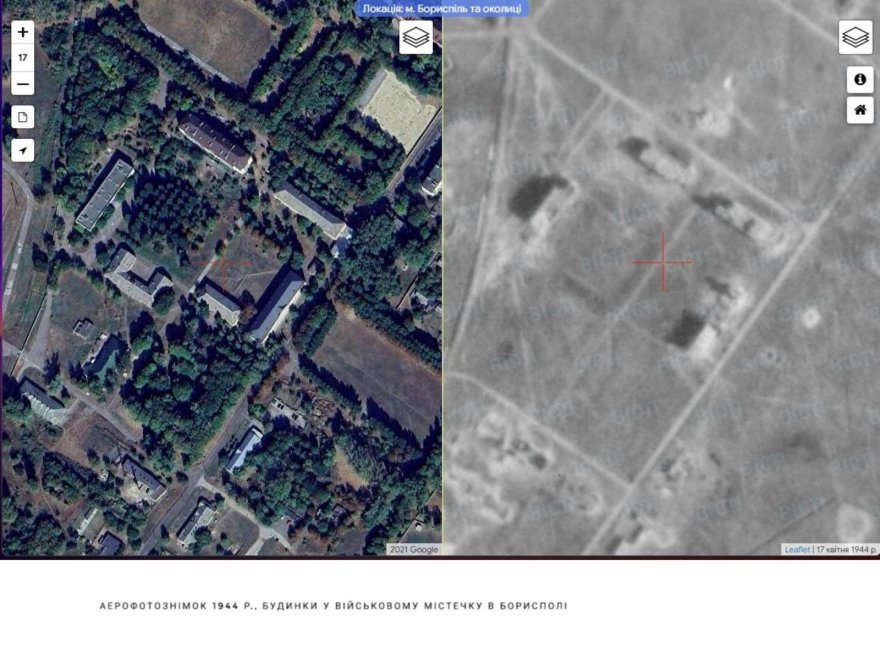This screenshot has width=880, height=648.
Task: Click the 2021 Google attribution label
Action: tap(414, 549)
